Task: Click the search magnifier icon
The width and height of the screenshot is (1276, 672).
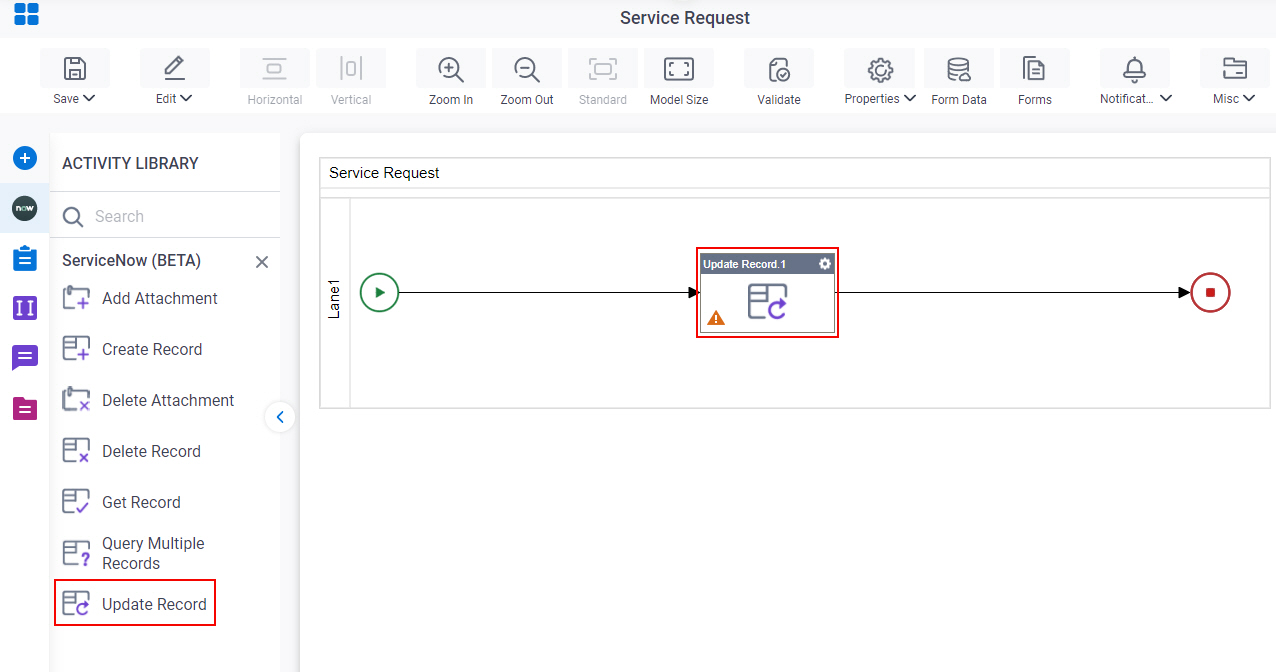Action: coord(73,217)
